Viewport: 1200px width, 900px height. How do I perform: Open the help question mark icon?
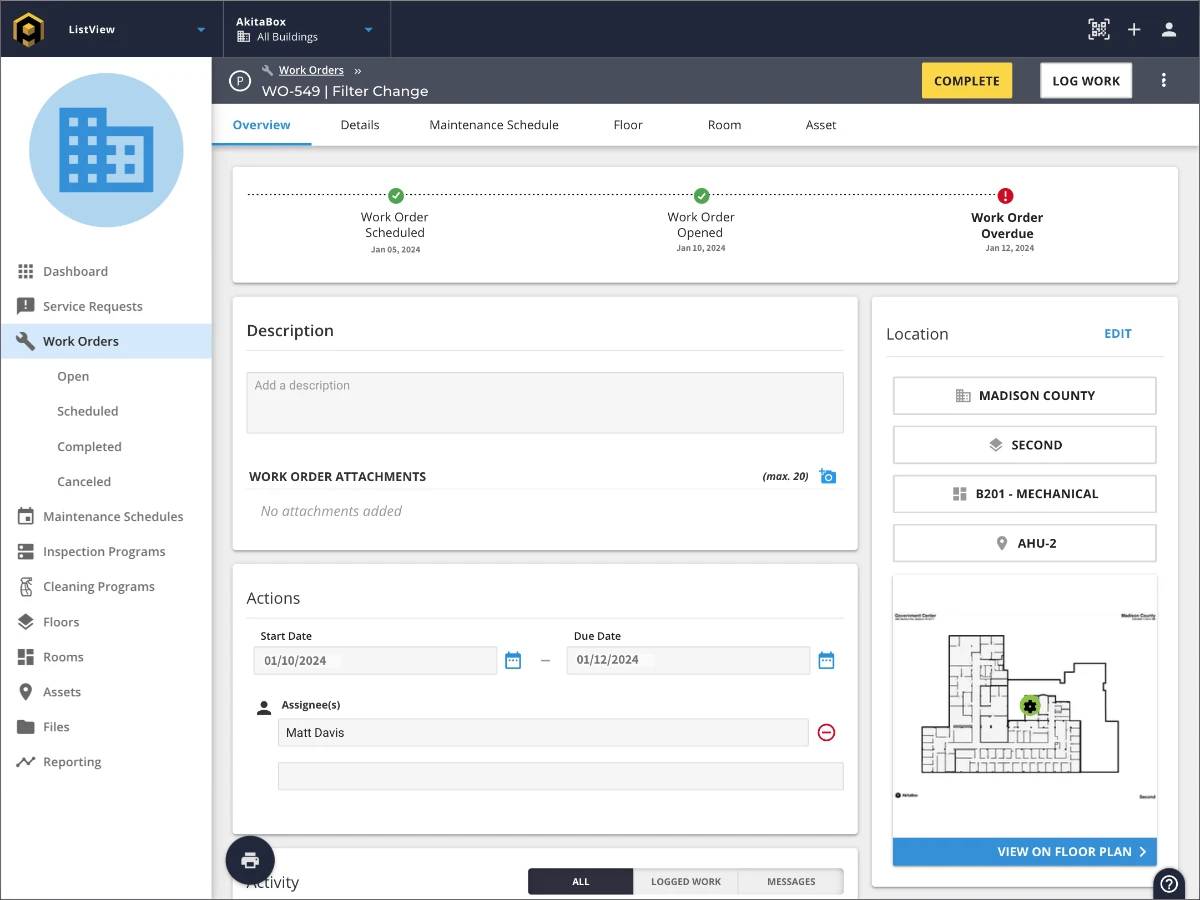click(1168, 883)
